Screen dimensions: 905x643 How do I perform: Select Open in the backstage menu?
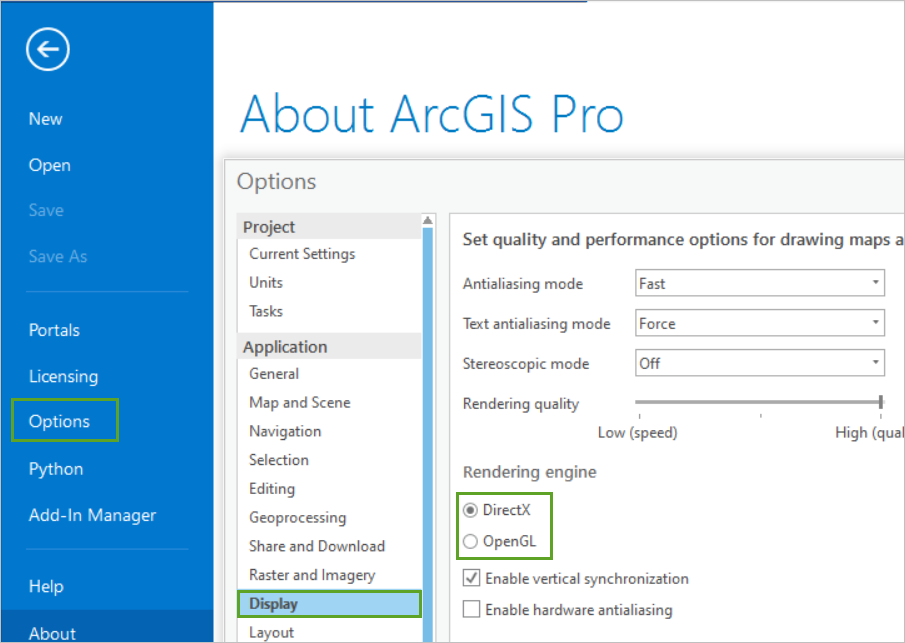(50, 165)
